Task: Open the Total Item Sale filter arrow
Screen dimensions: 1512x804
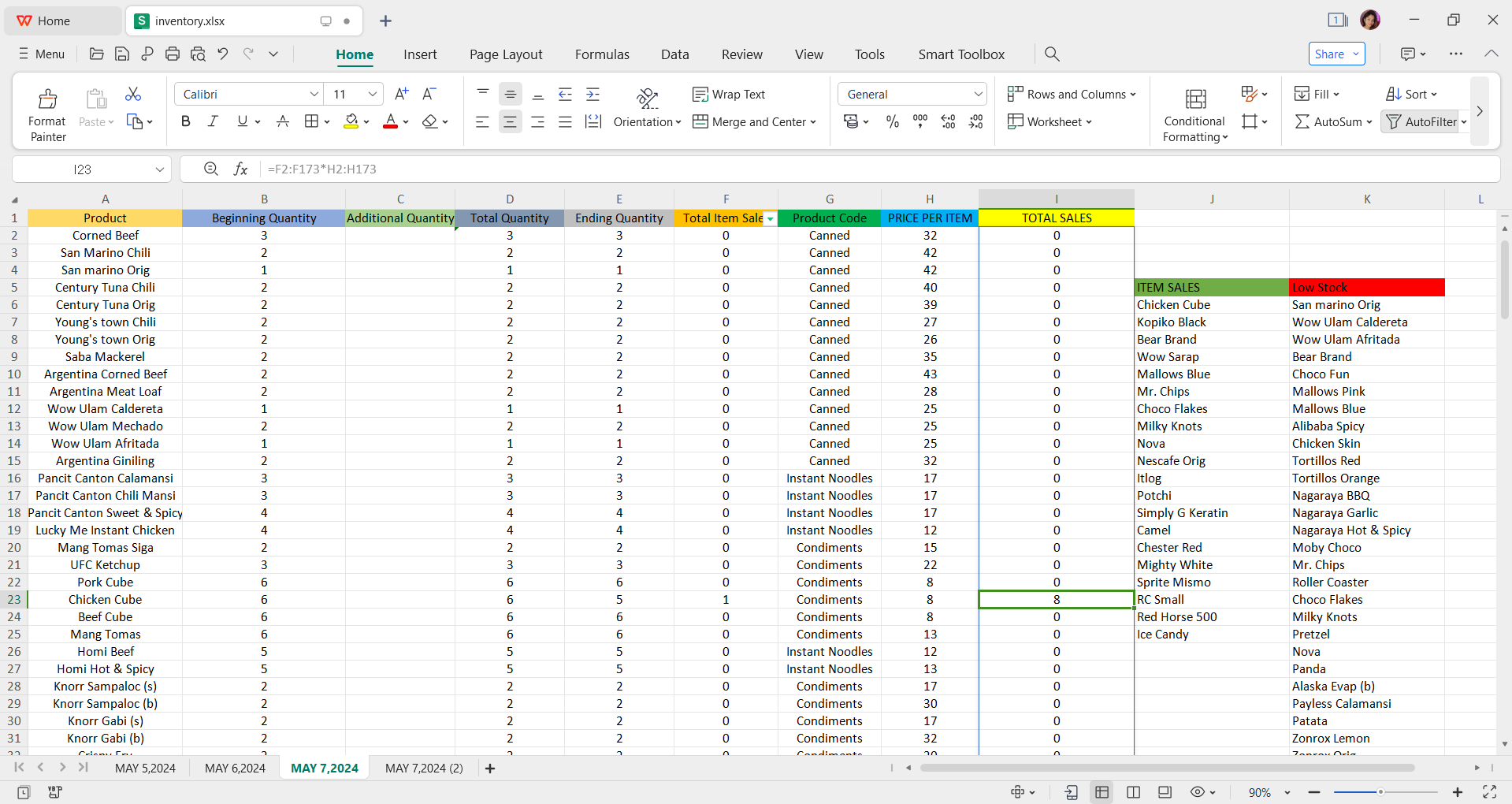Action: 771,218
